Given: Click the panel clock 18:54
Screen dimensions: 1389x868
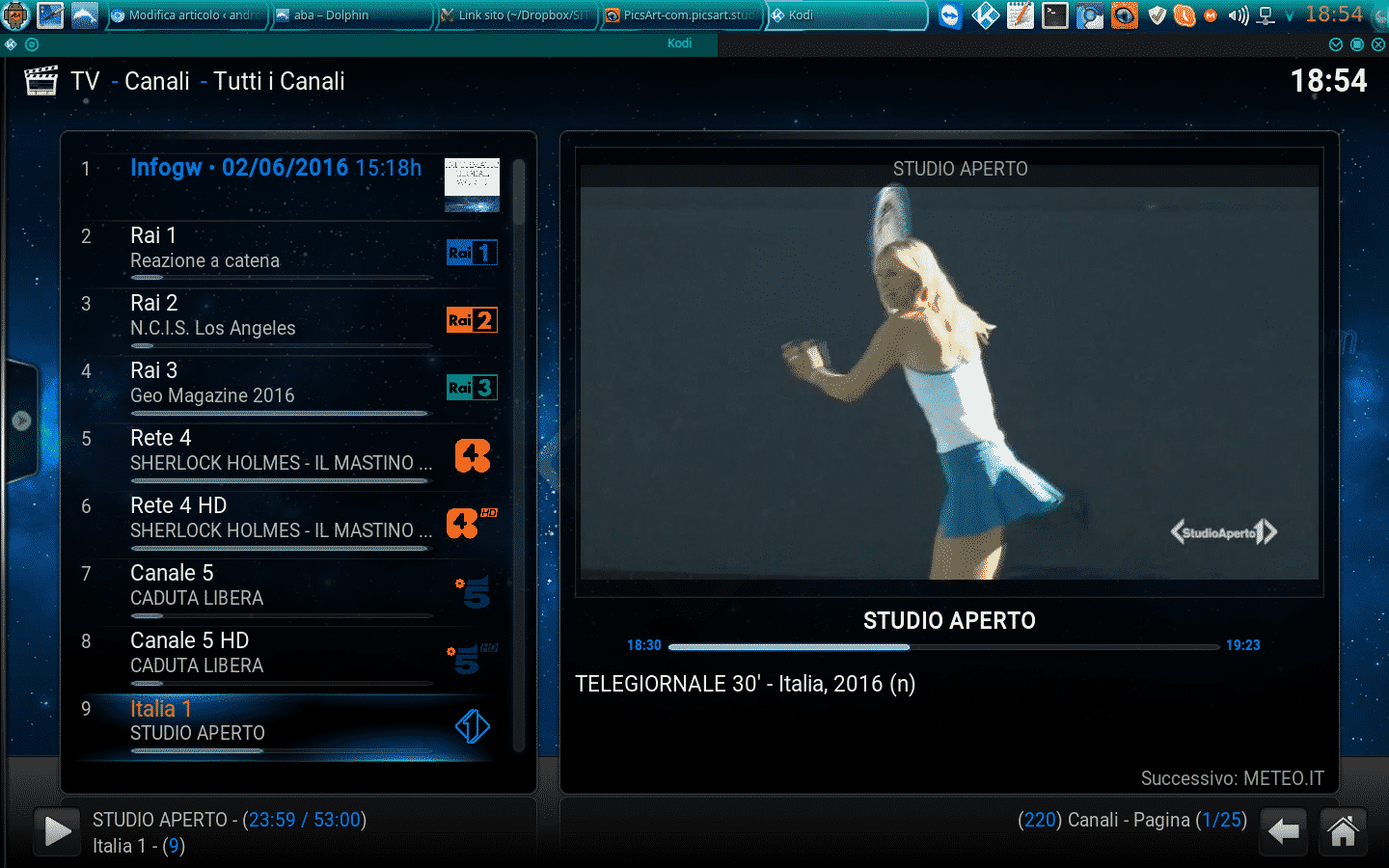Looking at the screenshot, I should click(x=1334, y=14).
